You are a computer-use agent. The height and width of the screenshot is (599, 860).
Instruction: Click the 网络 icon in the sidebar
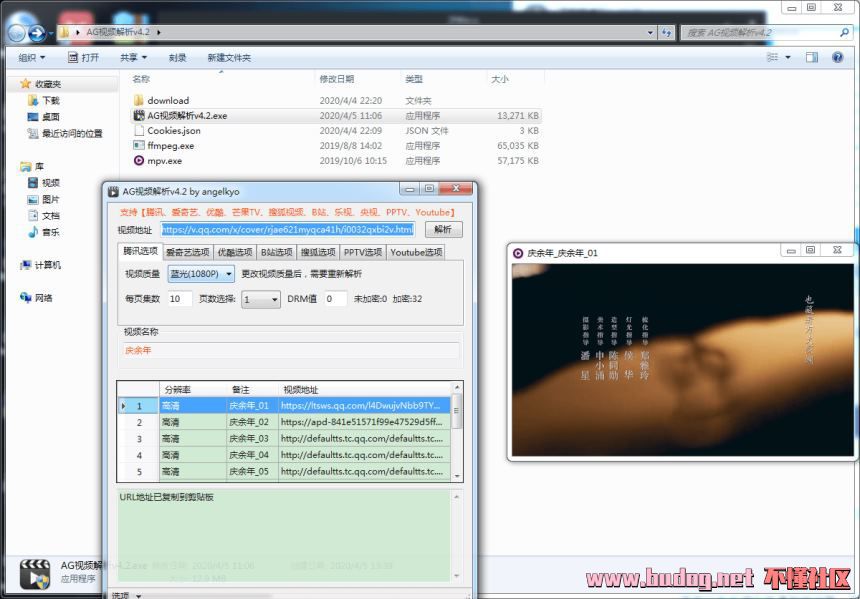(25, 298)
